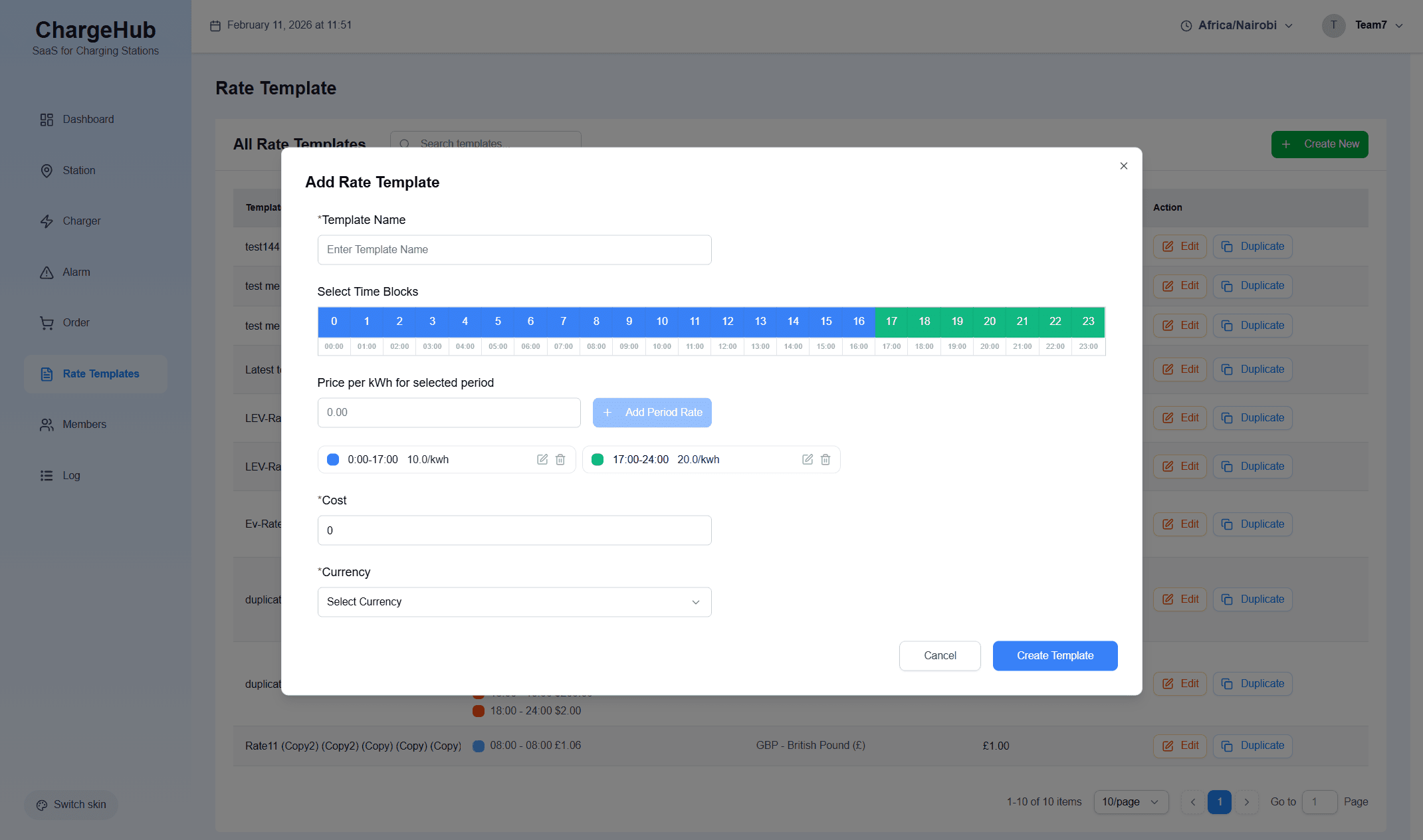This screenshot has height=840, width=1423.
Task: Toggle time block 17 selection
Action: (x=891, y=322)
